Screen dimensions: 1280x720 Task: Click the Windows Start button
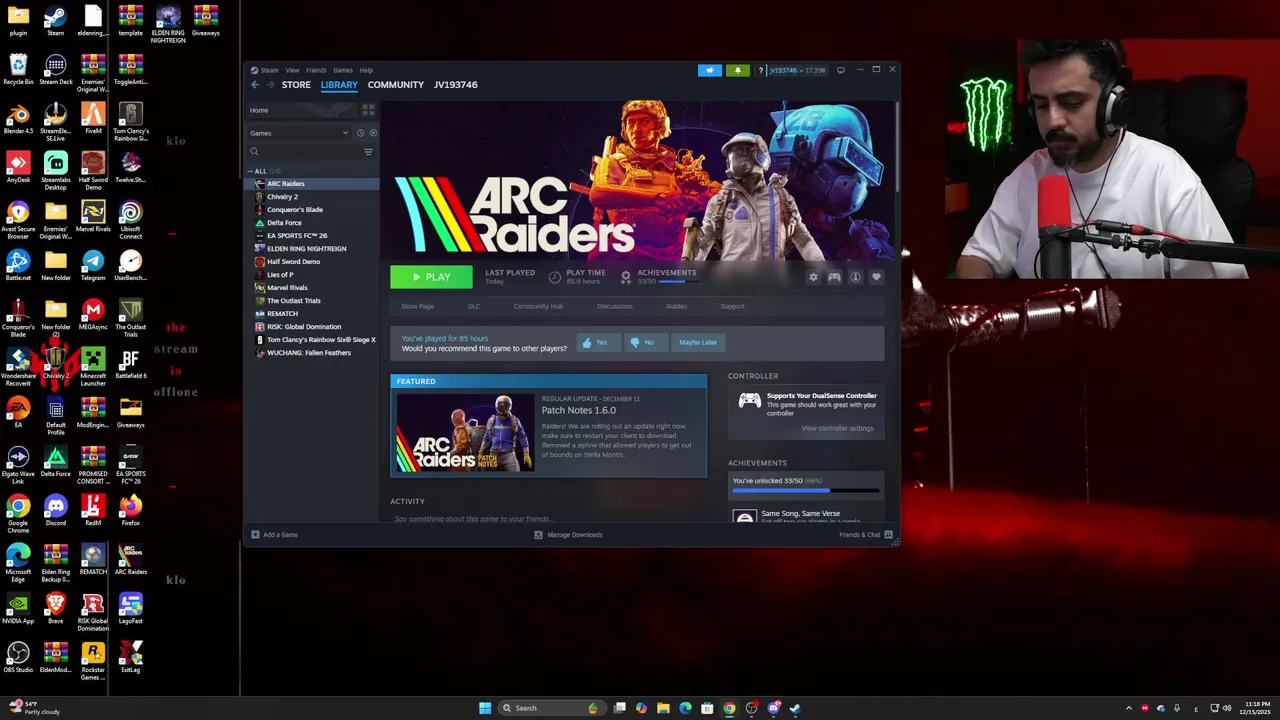485,708
